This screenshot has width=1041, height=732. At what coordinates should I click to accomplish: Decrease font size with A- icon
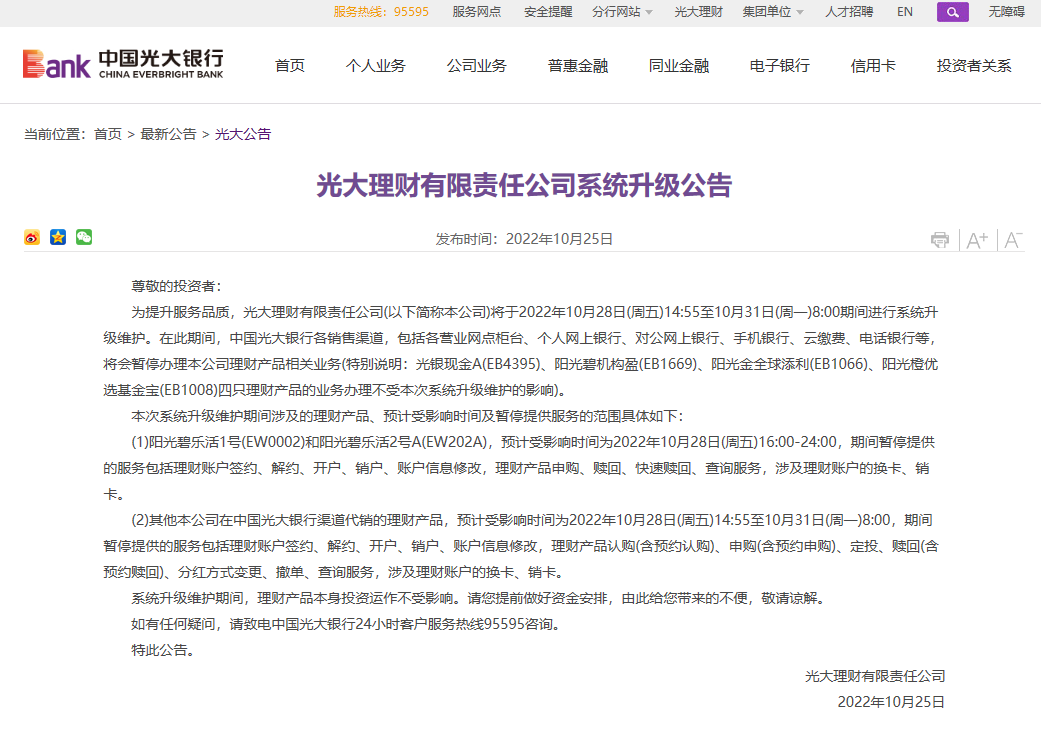coord(1012,240)
